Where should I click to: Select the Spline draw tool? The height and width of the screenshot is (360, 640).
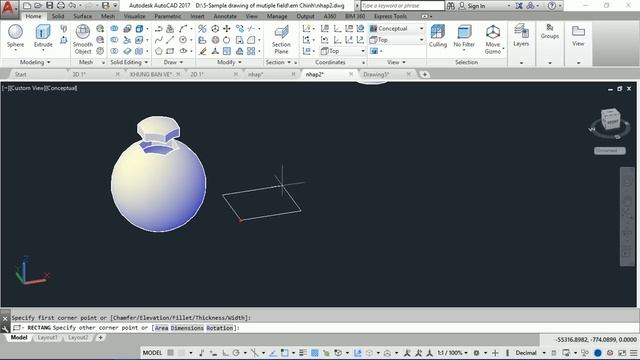pos(159,40)
